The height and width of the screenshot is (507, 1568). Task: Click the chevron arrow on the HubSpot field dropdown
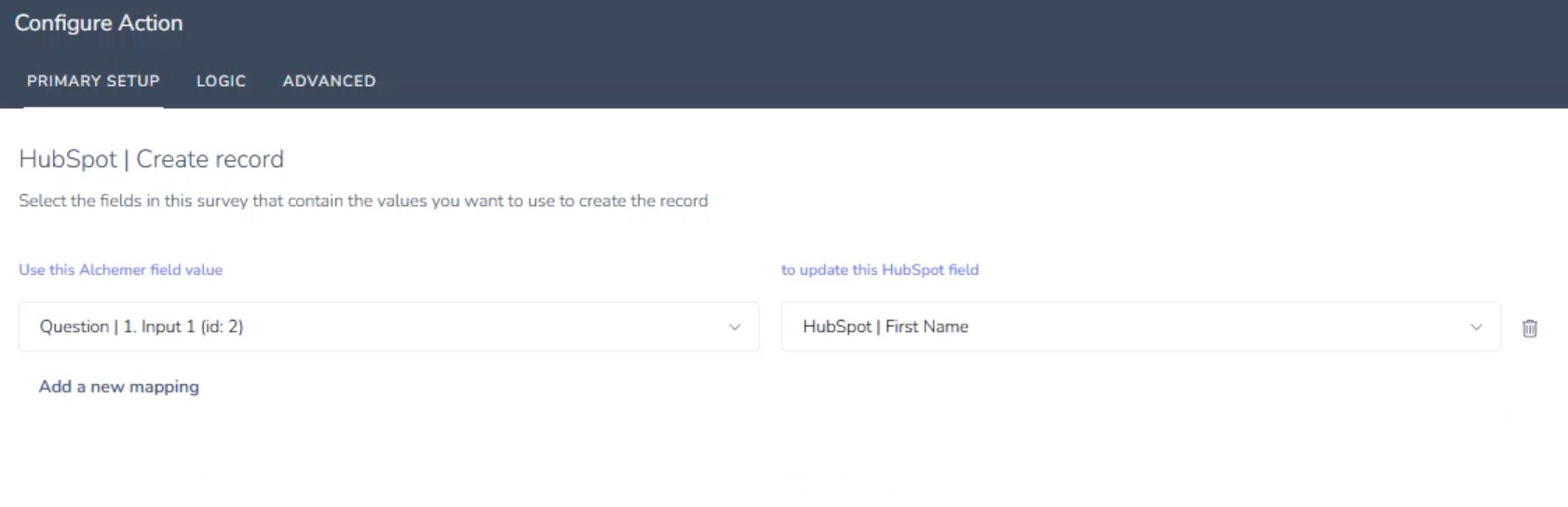(1476, 327)
